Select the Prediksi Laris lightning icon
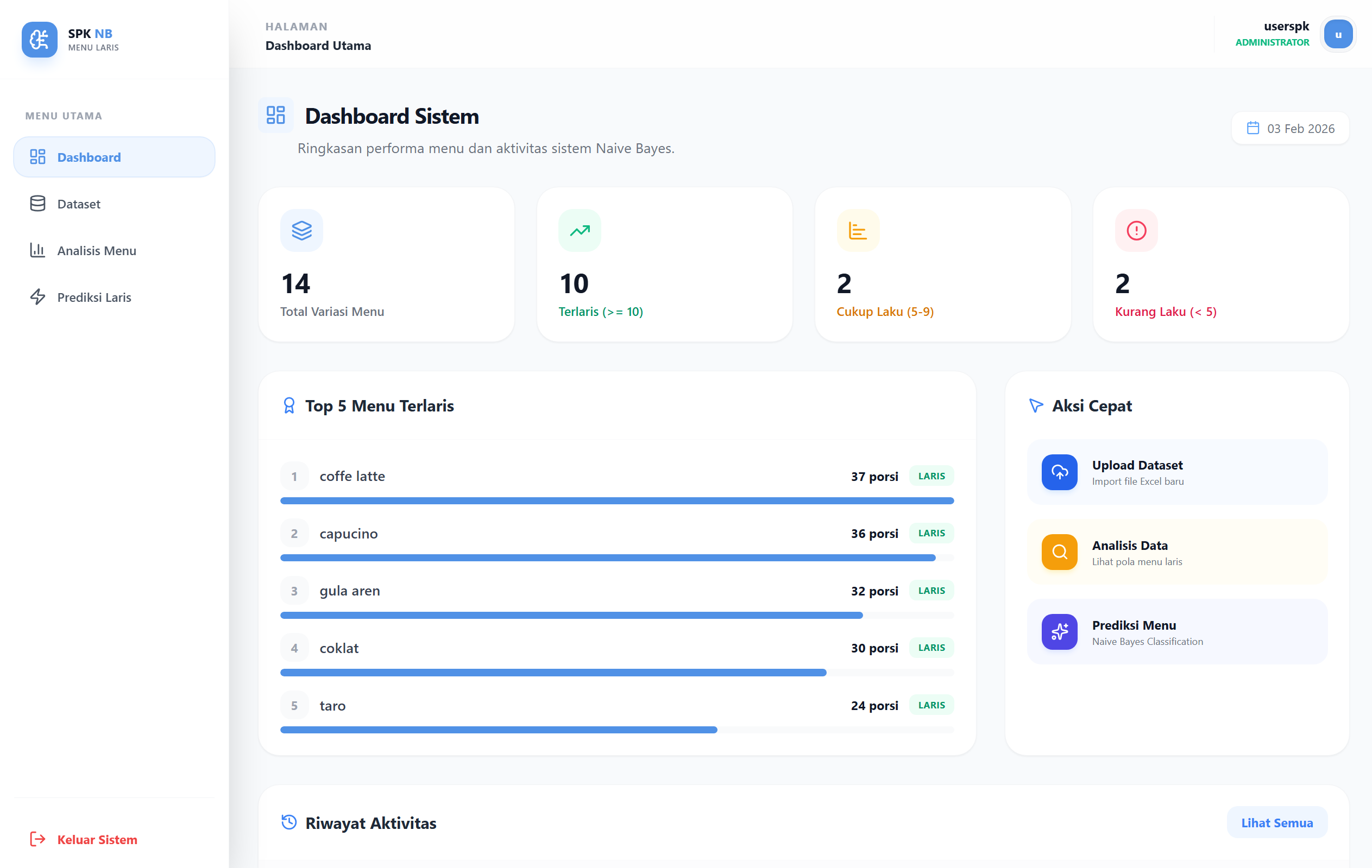 point(37,297)
